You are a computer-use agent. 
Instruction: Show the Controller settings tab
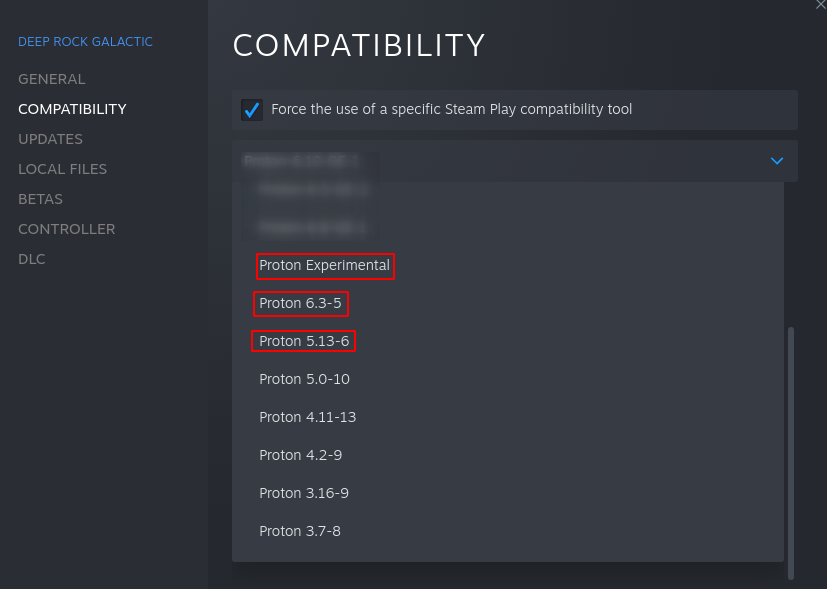pyautogui.click(x=66, y=229)
